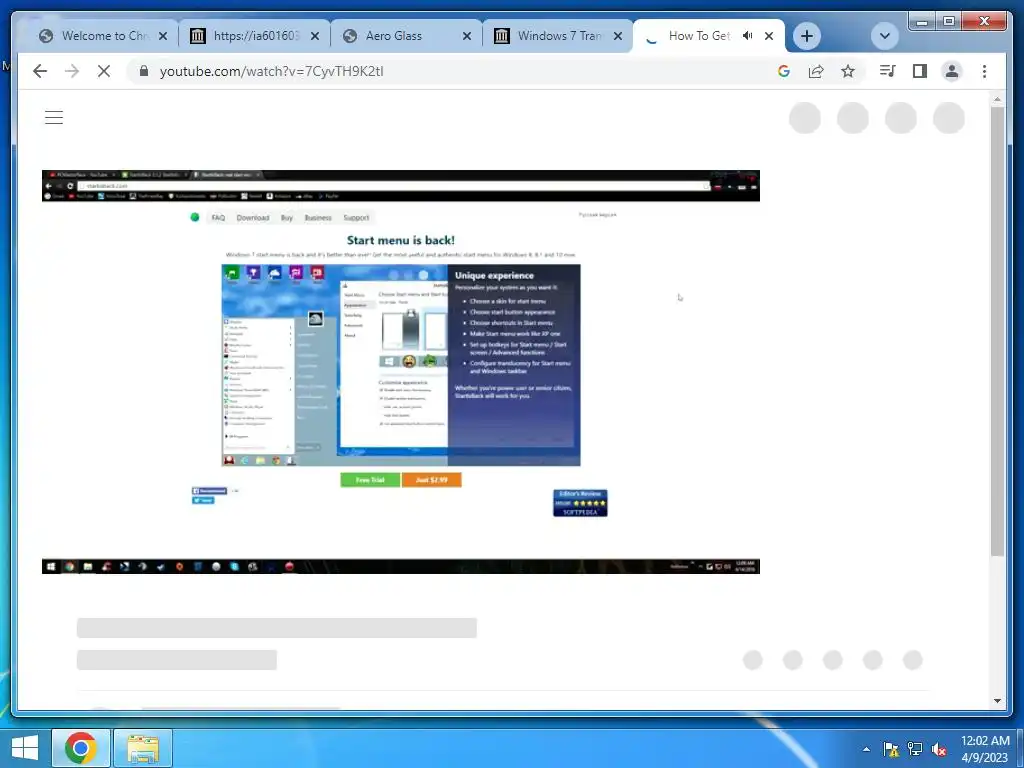Open the YouTube hamburger guide menu
The image size is (1024, 768).
tap(54, 118)
